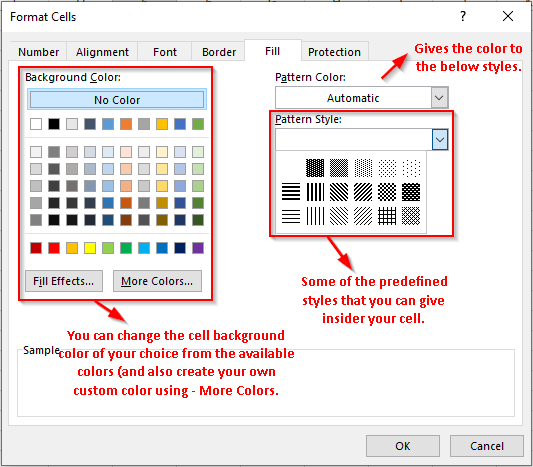Pick the black swatch in theme colors
Viewport: 533px width, 467px height.
pos(54,124)
